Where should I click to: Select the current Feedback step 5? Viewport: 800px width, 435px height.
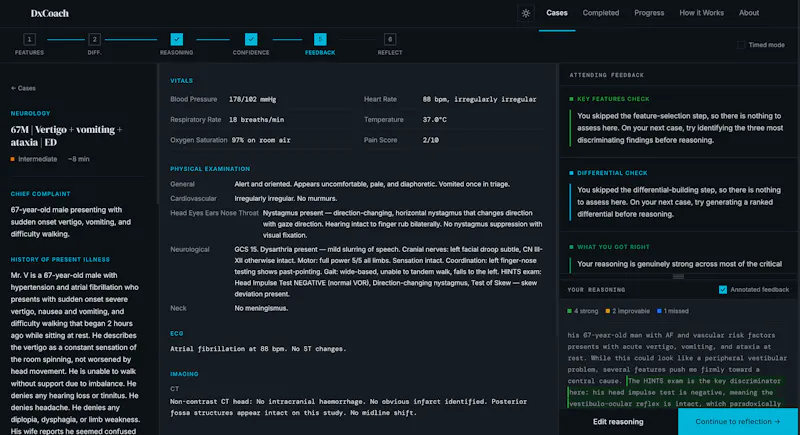[320, 39]
